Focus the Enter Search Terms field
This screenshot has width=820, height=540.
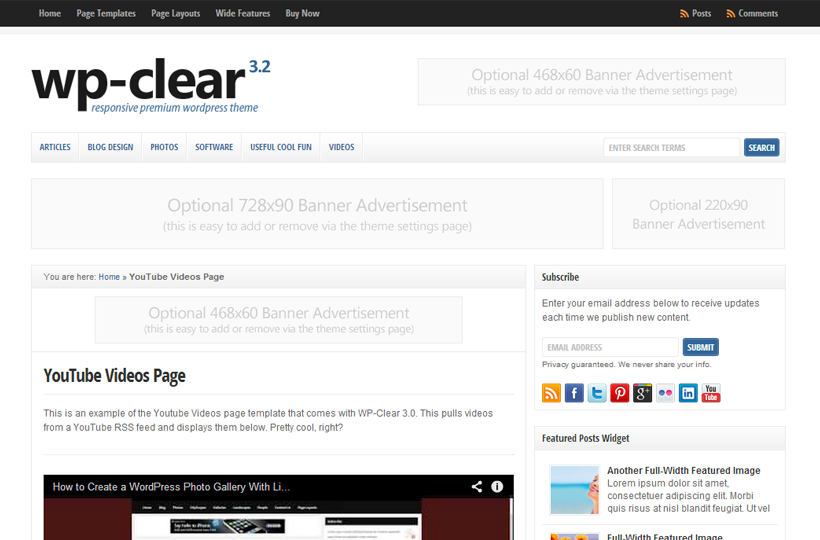(671, 147)
